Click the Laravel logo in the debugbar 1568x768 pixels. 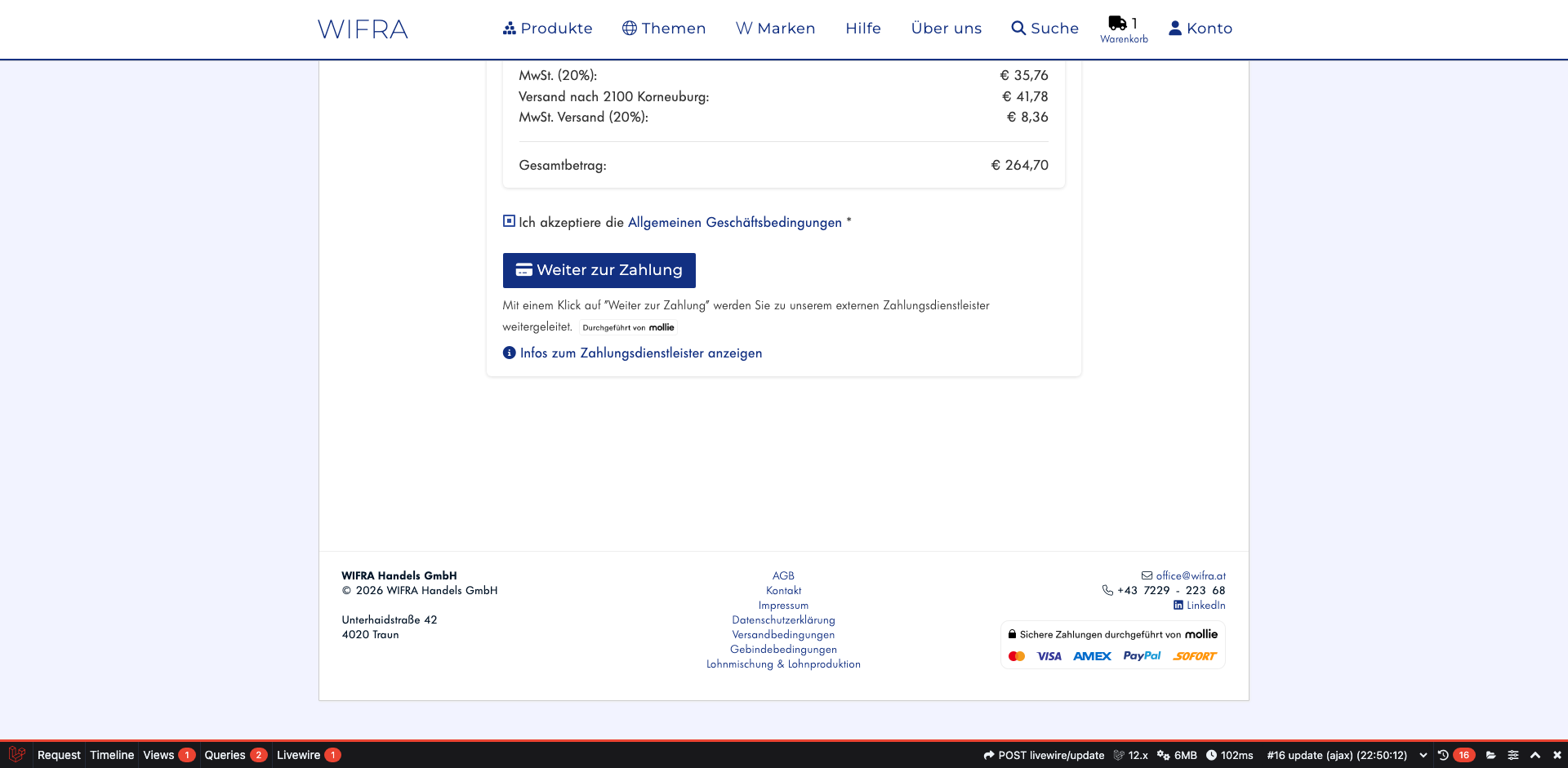pos(16,755)
